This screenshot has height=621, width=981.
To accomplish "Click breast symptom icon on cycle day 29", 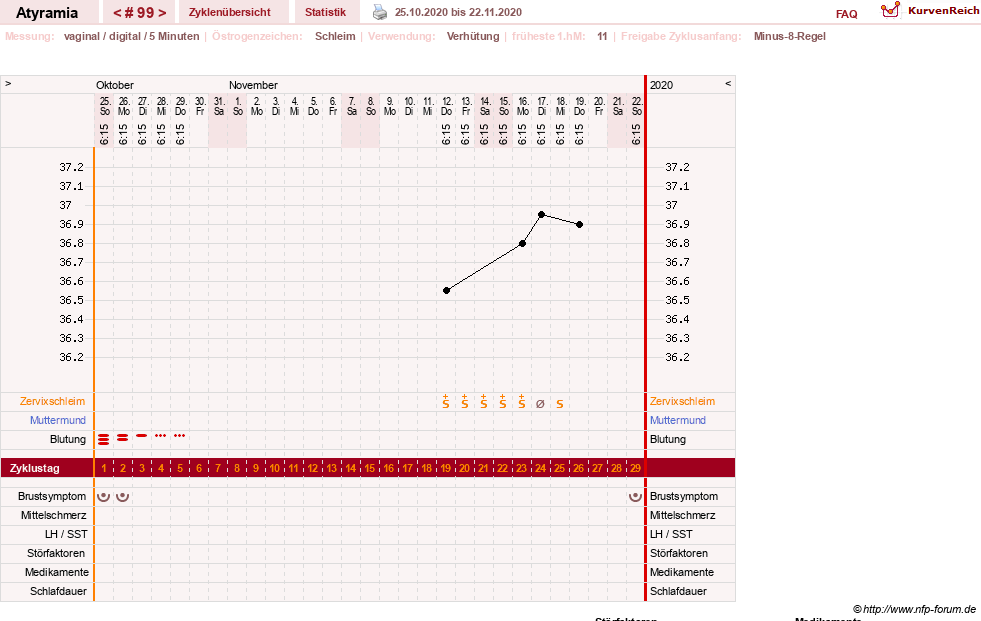I will pyautogui.click(x=635, y=497).
